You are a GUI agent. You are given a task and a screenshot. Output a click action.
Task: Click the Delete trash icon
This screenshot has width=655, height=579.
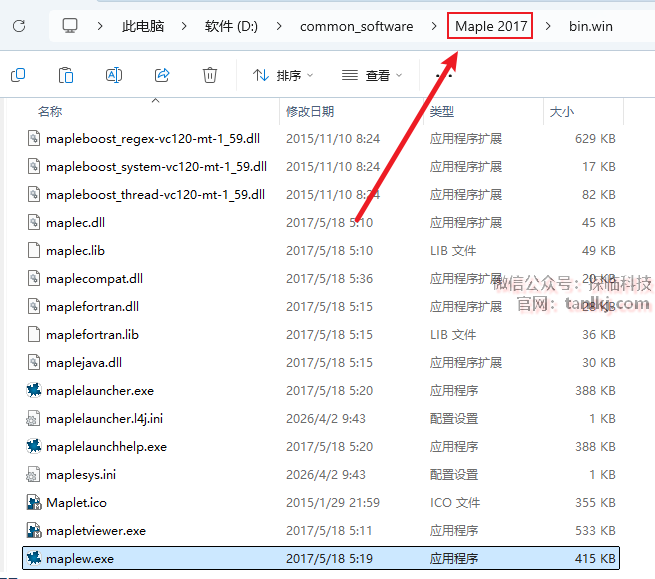(x=210, y=76)
